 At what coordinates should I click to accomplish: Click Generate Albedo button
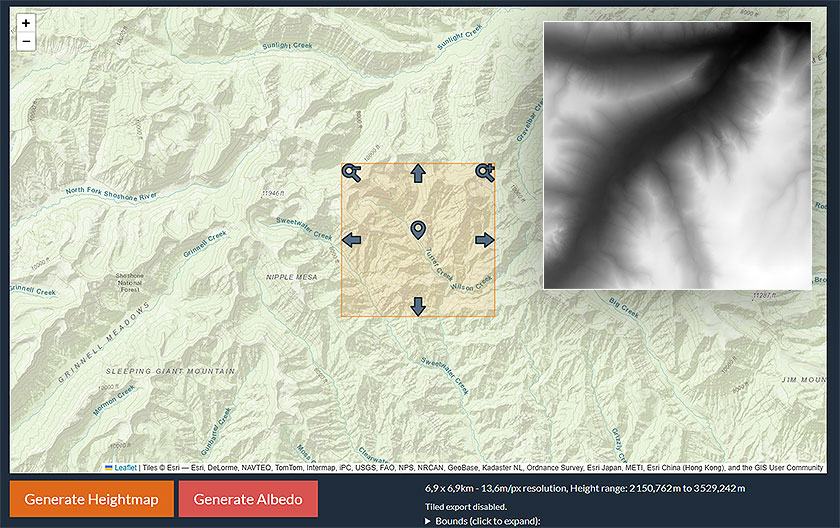coord(248,499)
